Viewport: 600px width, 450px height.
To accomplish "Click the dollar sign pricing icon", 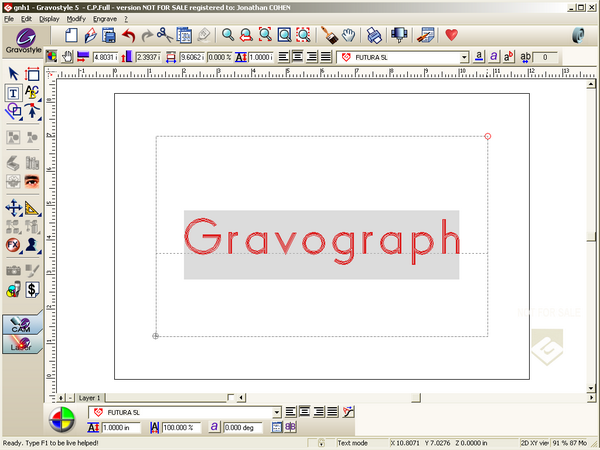I will (32, 290).
